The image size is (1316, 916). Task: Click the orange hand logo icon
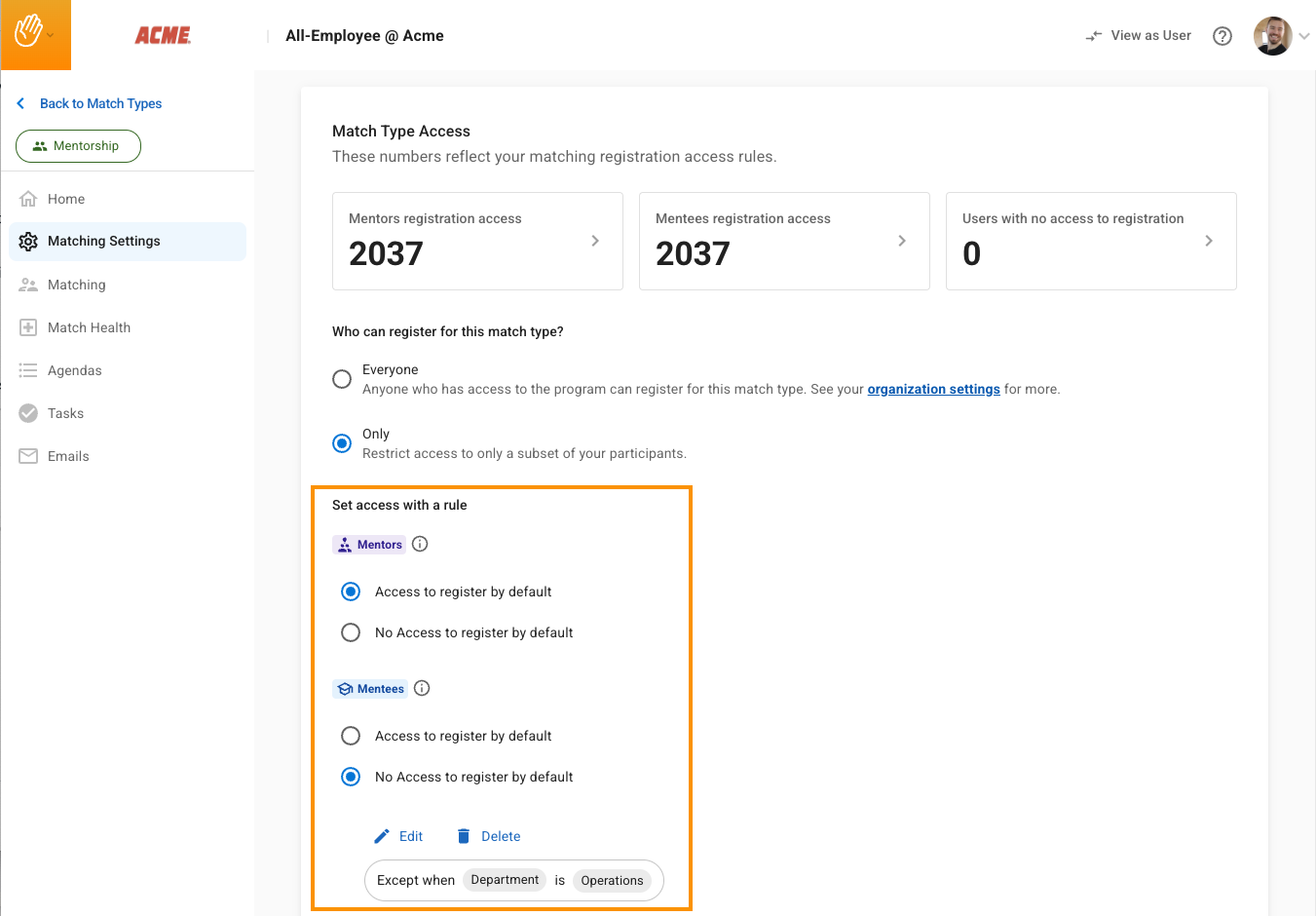tap(28, 32)
